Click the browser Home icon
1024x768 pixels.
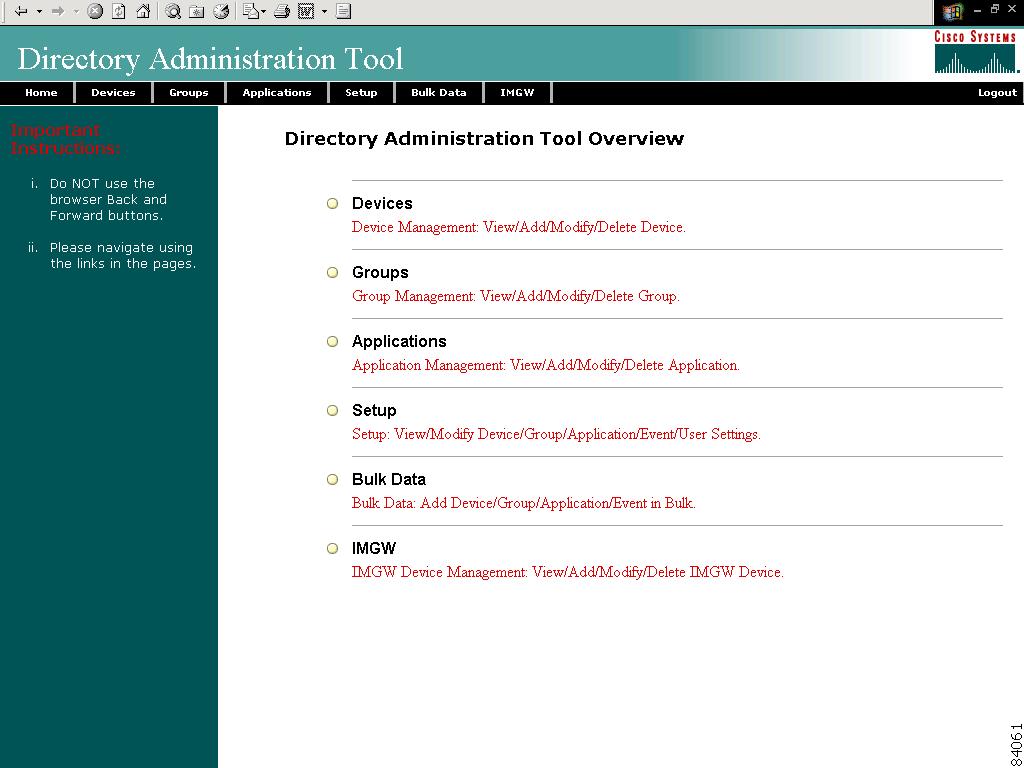[x=143, y=12]
